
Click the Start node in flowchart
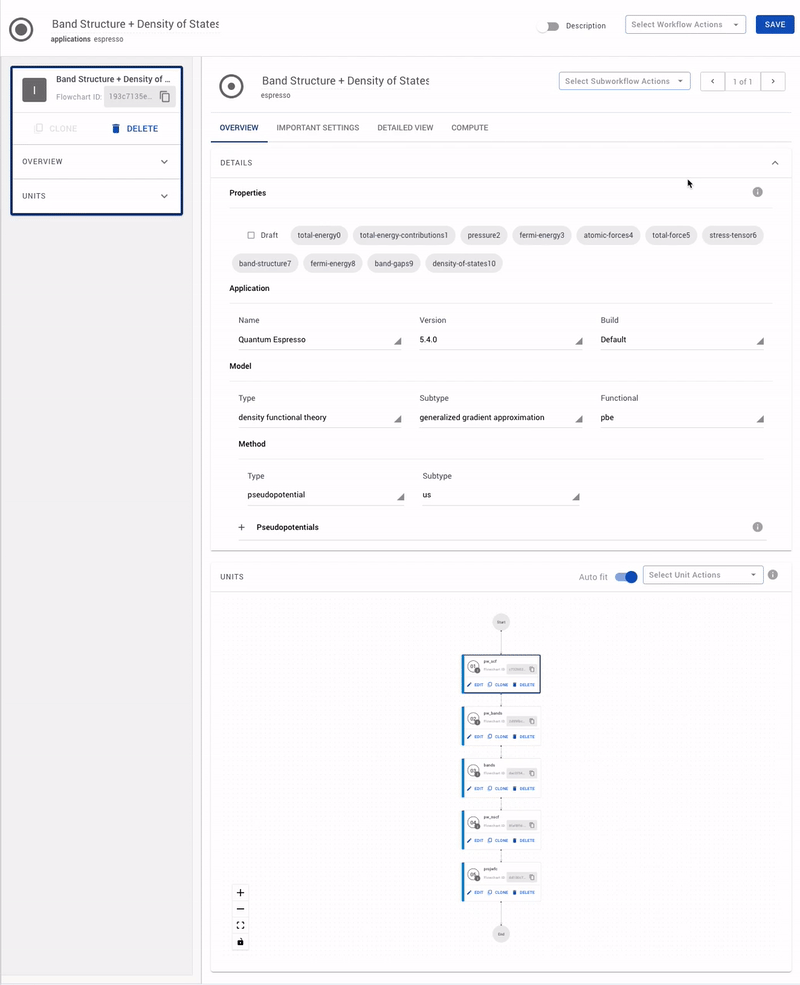501,622
